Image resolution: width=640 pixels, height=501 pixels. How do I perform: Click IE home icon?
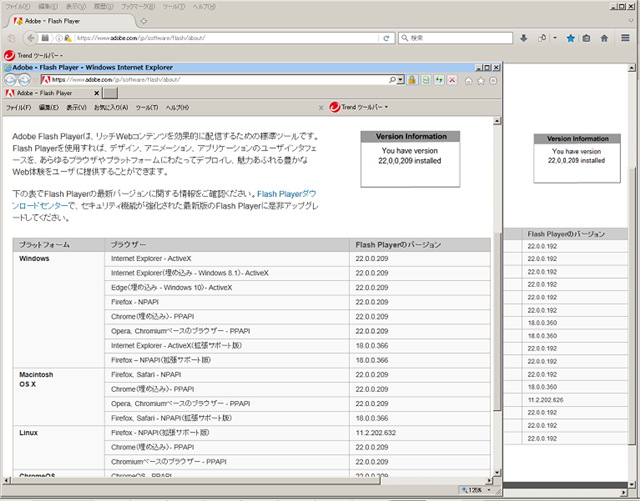(x=469, y=81)
